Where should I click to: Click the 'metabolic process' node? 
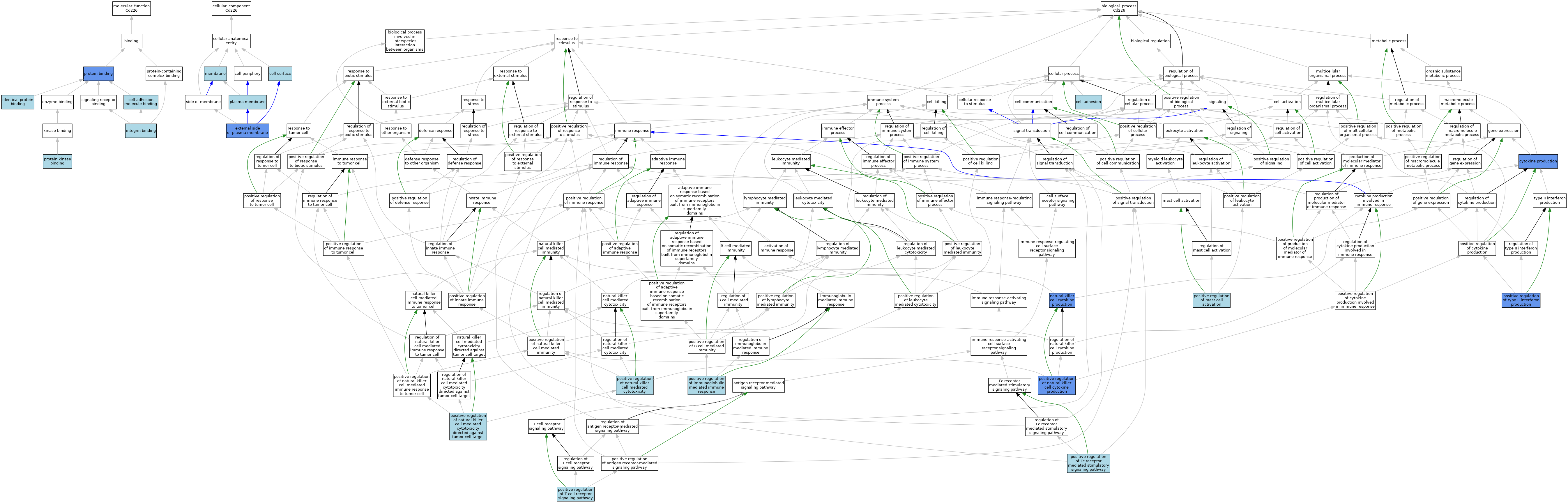pos(1389,41)
